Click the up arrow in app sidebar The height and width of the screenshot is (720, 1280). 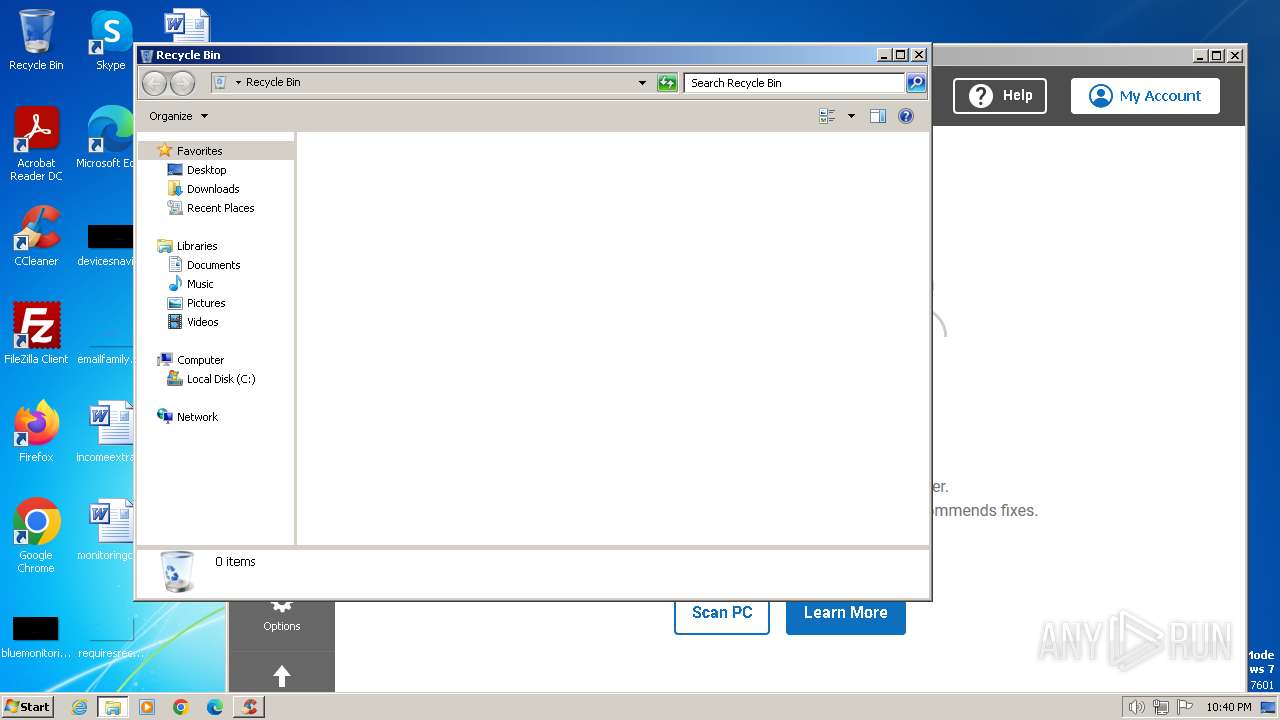pyautogui.click(x=282, y=677)
